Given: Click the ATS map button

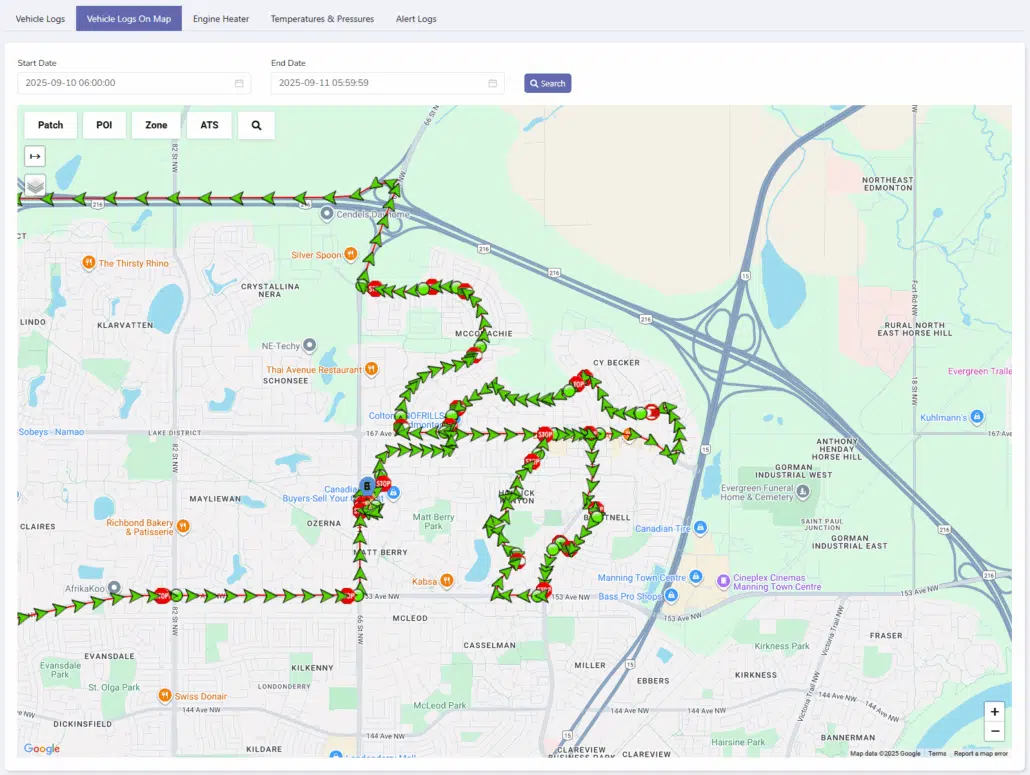Looking at the screenshot, I should tap(209, 125).
